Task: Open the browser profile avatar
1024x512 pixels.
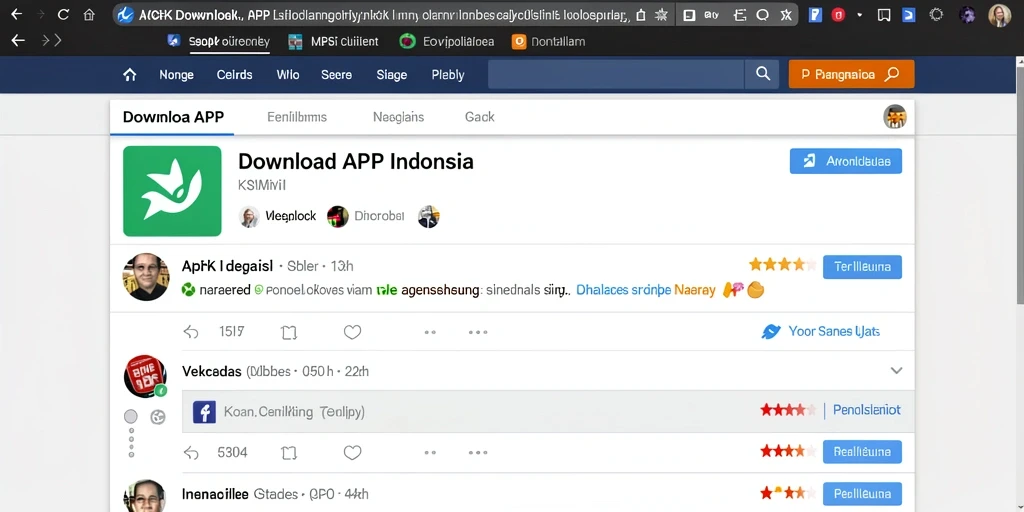Action: pos(999,15)
